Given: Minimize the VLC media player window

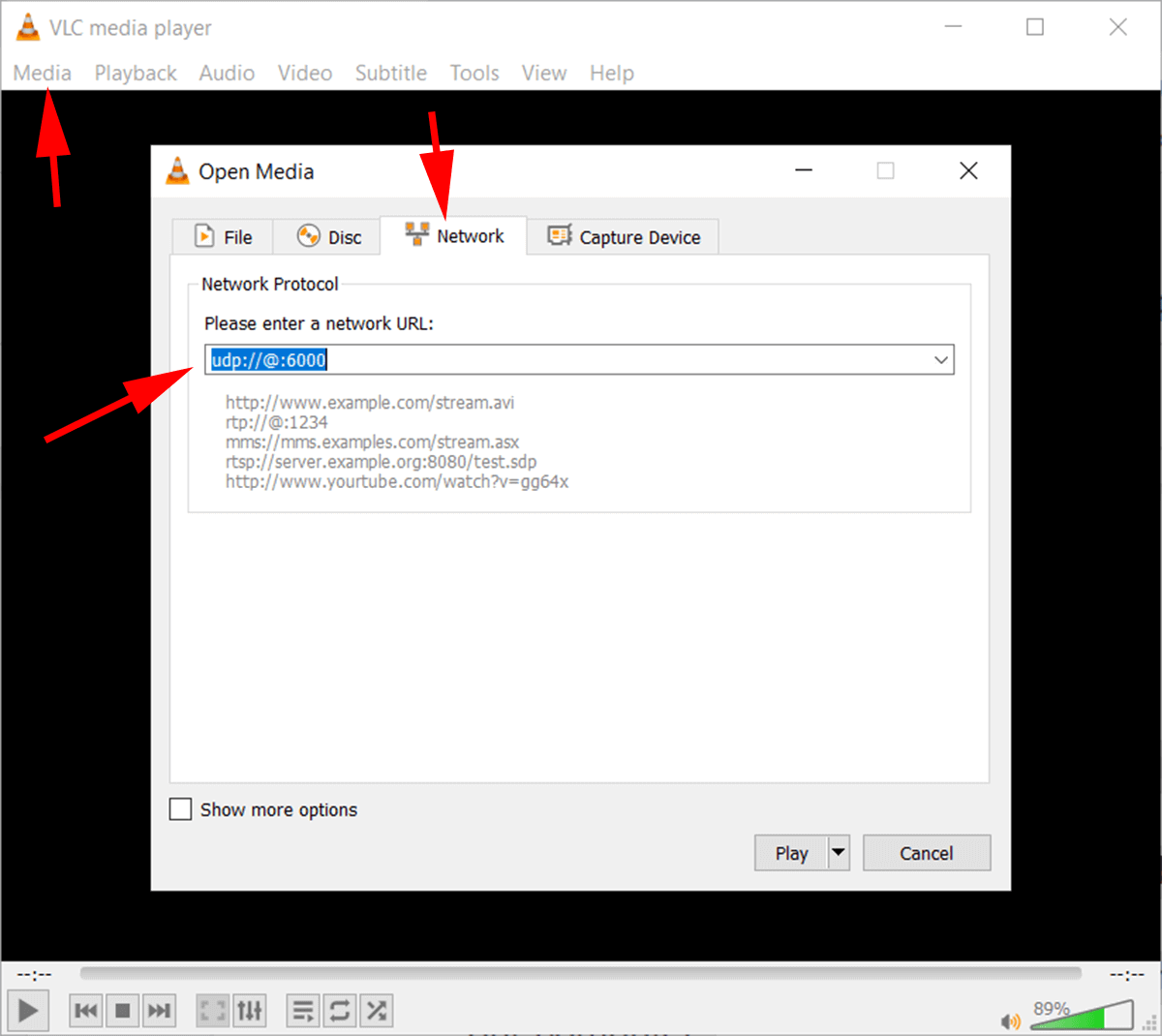Looking at the screenshot, I should click(954, 27).
